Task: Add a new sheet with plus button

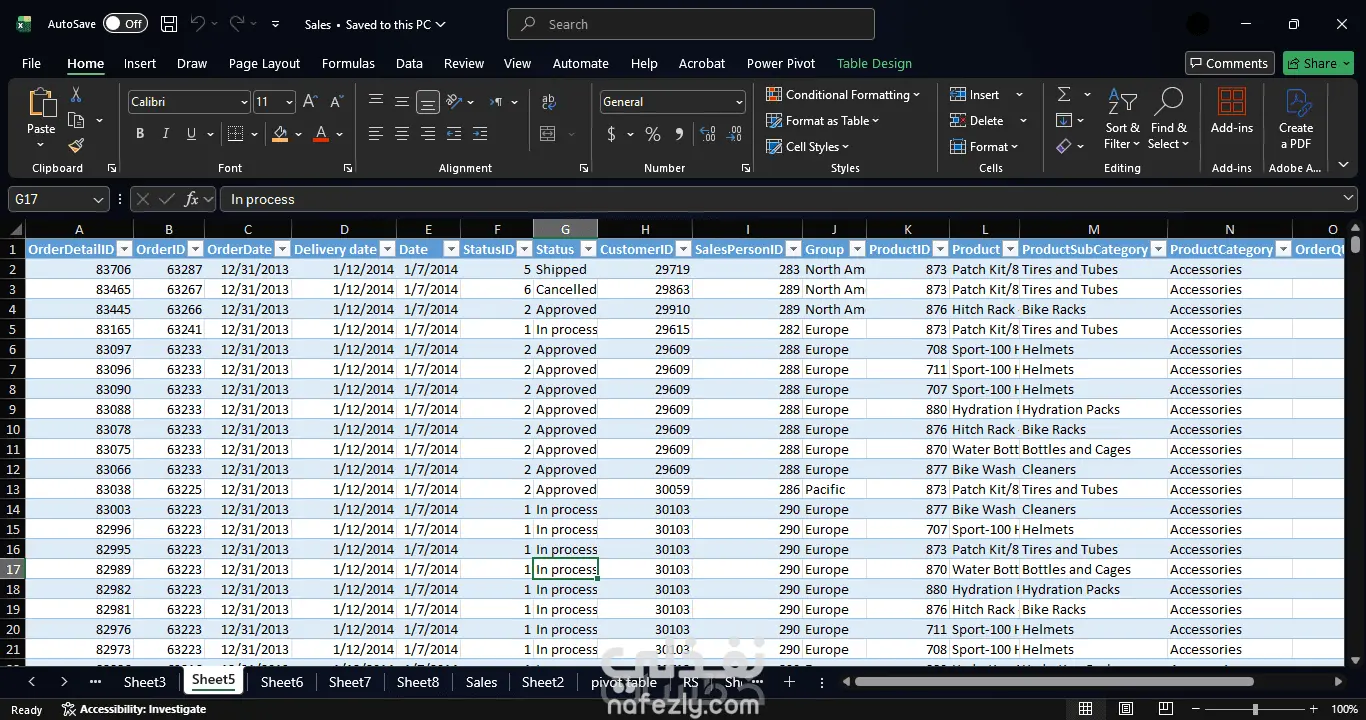Action: tap(789, 682)
